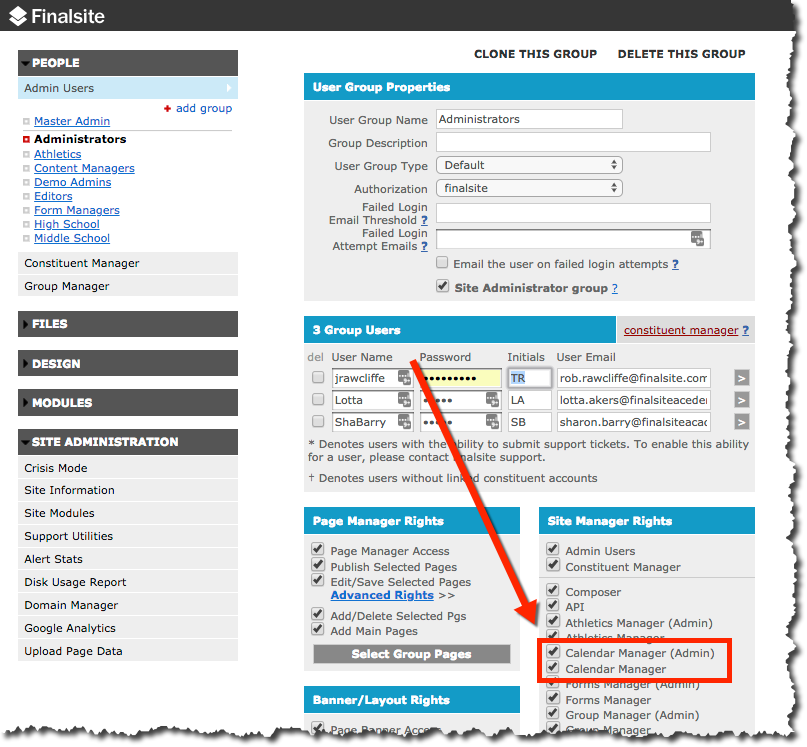807x747 pixels.
Task: Click help icon for email user on failed login
Action: (675, 264)
